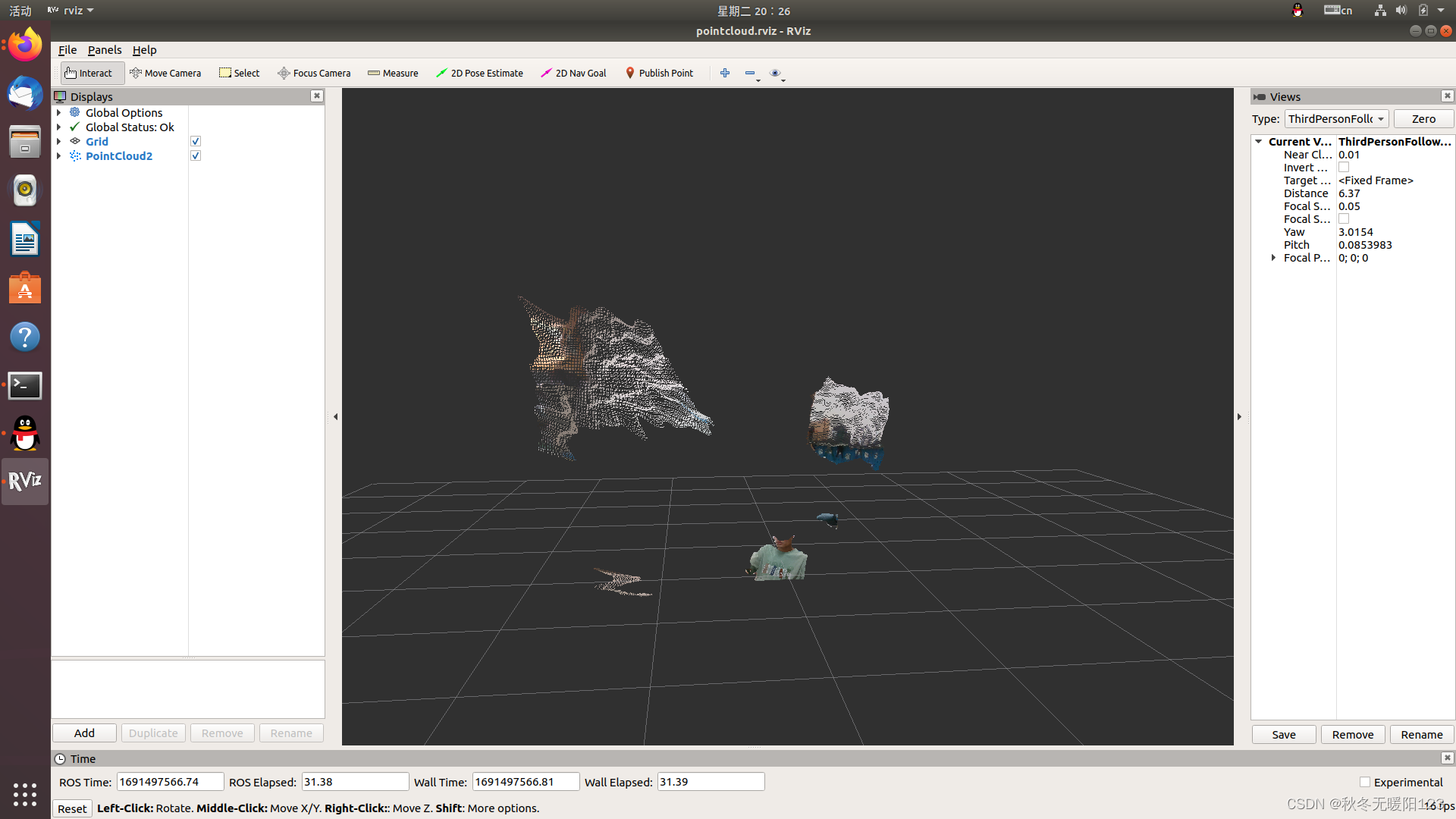The image size is (1456, 819).
Task: Click the Add display button
Action: 84,733
